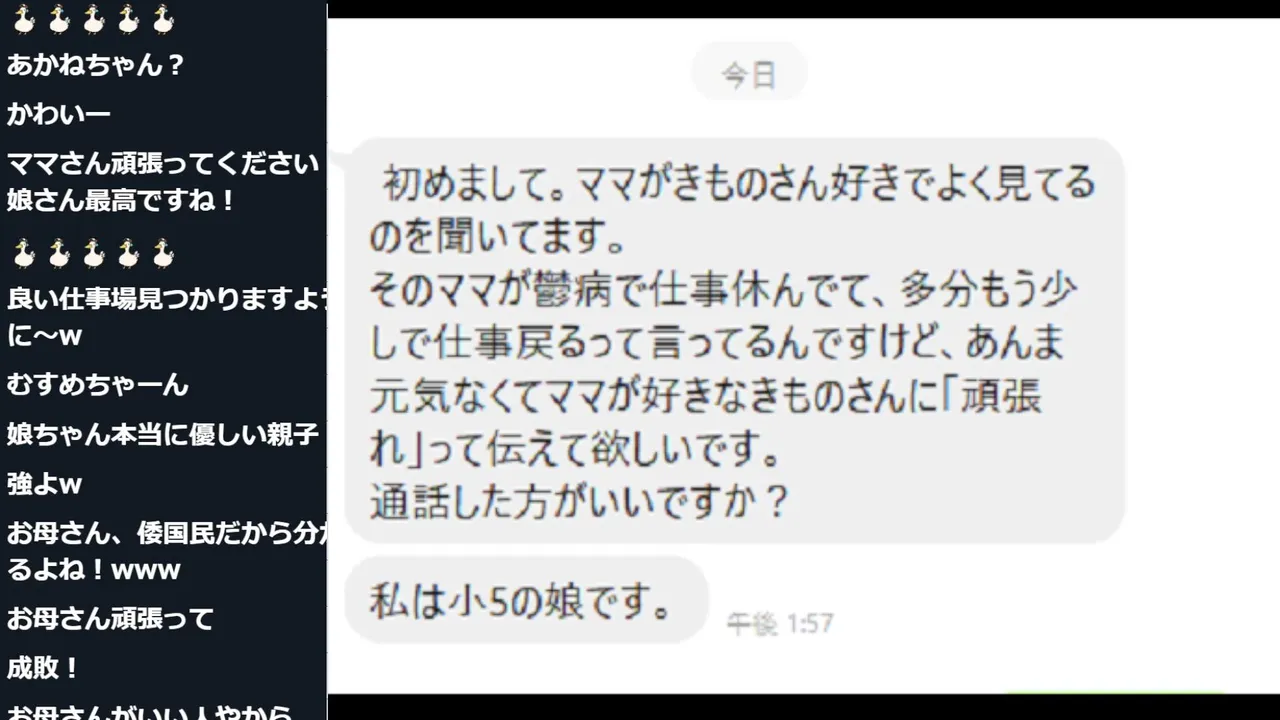
Task: Open the あかねちゃん？ comment
Action: [x=96, y=66]
